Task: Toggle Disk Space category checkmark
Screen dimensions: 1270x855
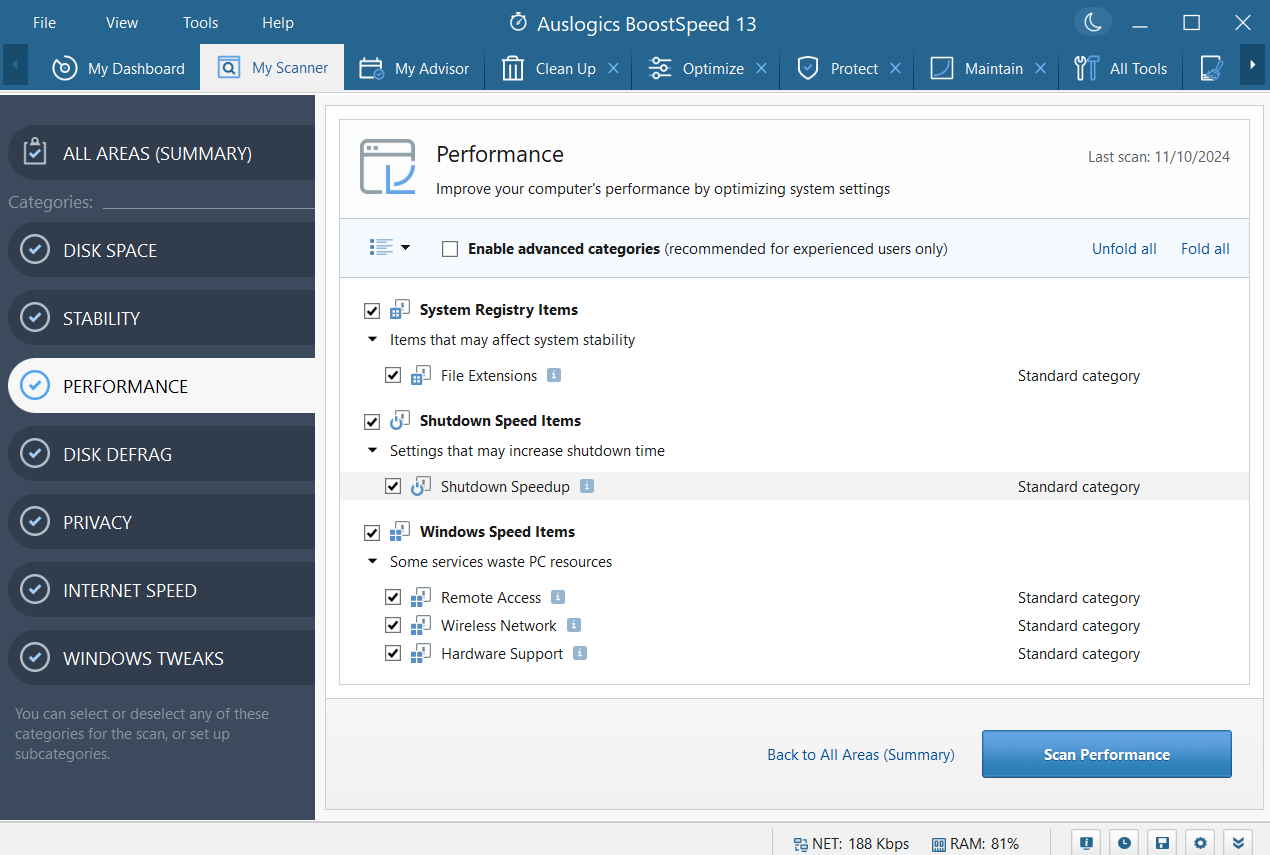Action: (35, 250)
